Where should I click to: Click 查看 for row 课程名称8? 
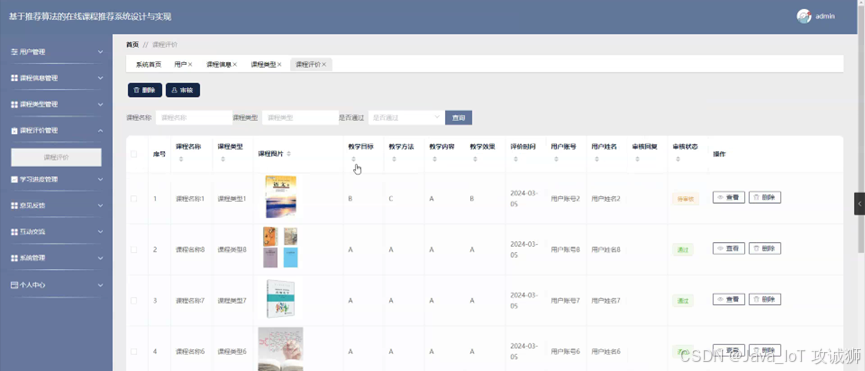pyautogui.click(x=729, y=249)
